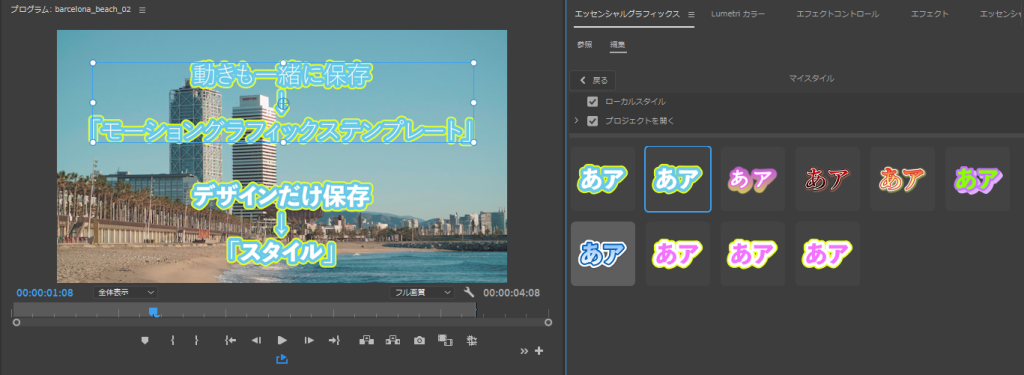The height and width of the screenshot is (375, 1024).
Task: Select 「モーショングラフィックステンプレート」 text in monitor
Action: pos(282,131)
